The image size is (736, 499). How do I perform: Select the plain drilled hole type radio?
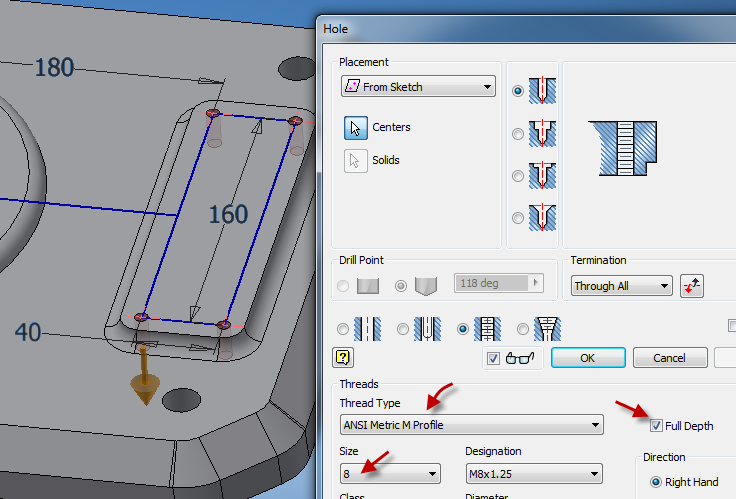(x=518, y=91)
